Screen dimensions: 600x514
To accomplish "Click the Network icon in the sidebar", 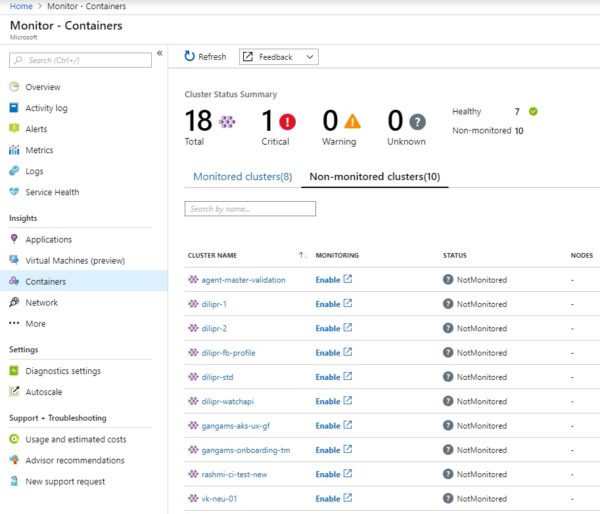I will pyautogui.click(x=14, y=302).
